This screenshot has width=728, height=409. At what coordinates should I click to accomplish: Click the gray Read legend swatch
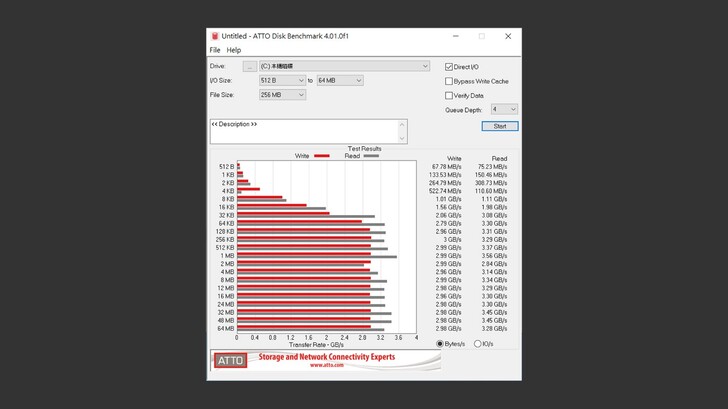coord(371,156)
